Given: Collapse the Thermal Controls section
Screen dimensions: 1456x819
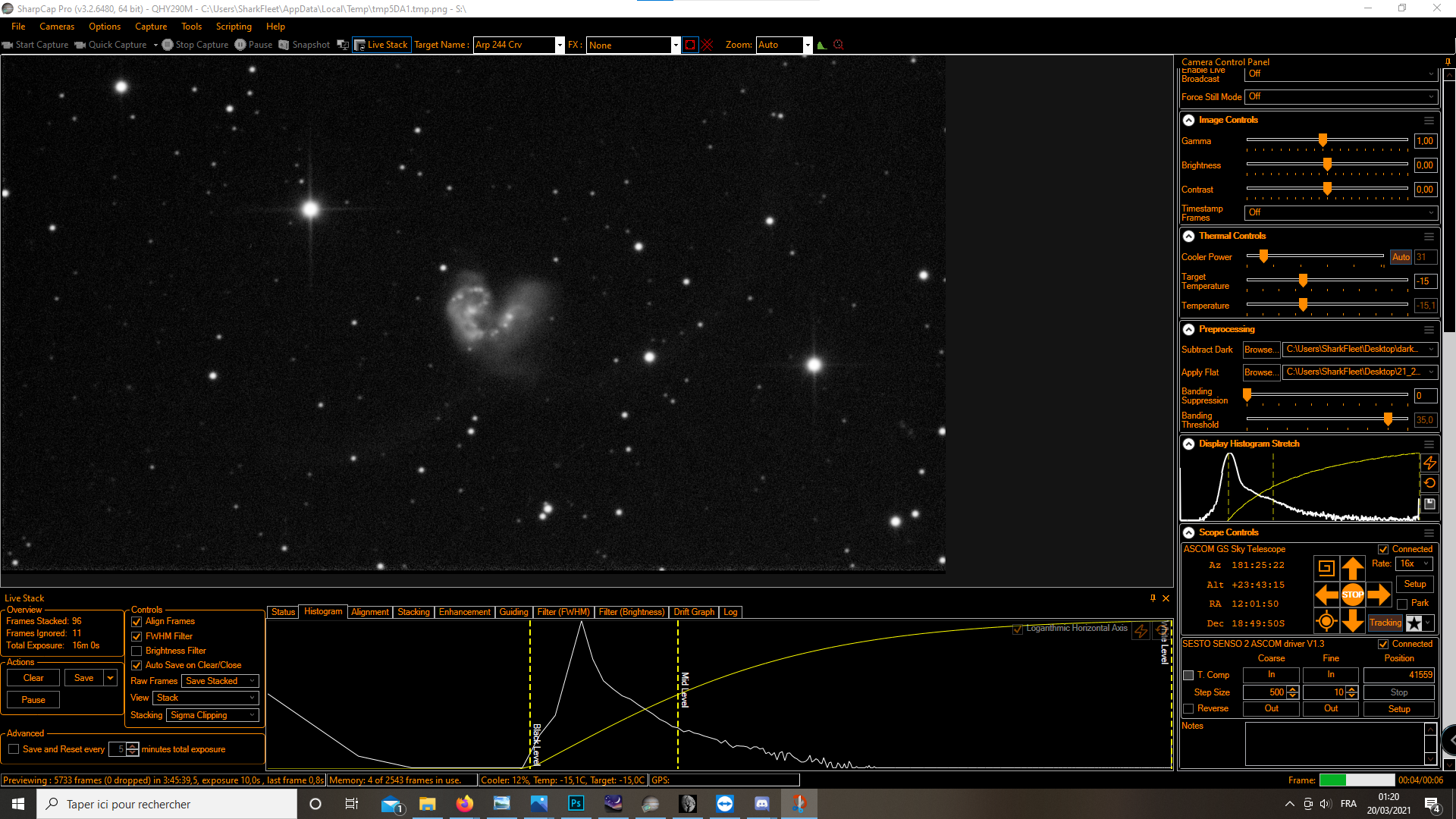Looking at the screenshot, I should [1189, 236].
